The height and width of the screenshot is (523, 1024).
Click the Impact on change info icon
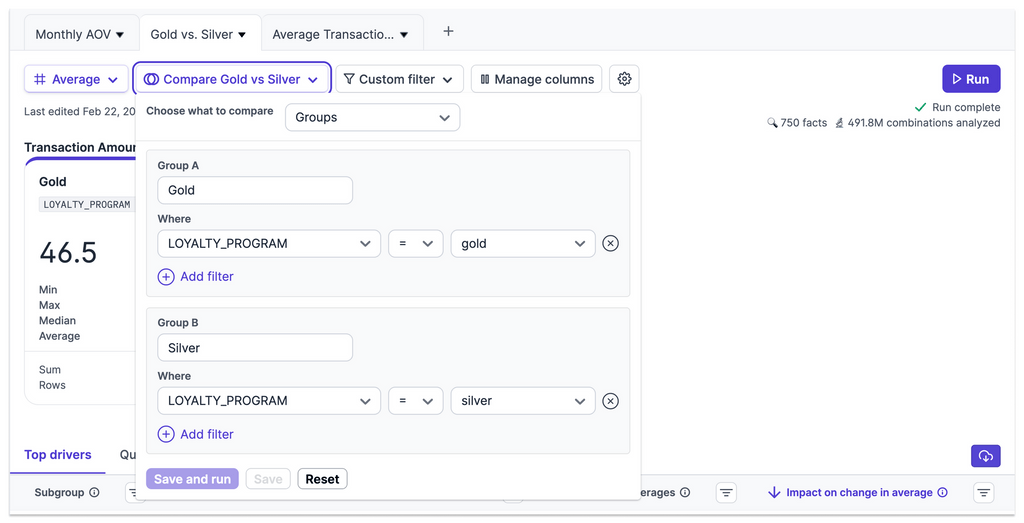click(x=940, y=493)
